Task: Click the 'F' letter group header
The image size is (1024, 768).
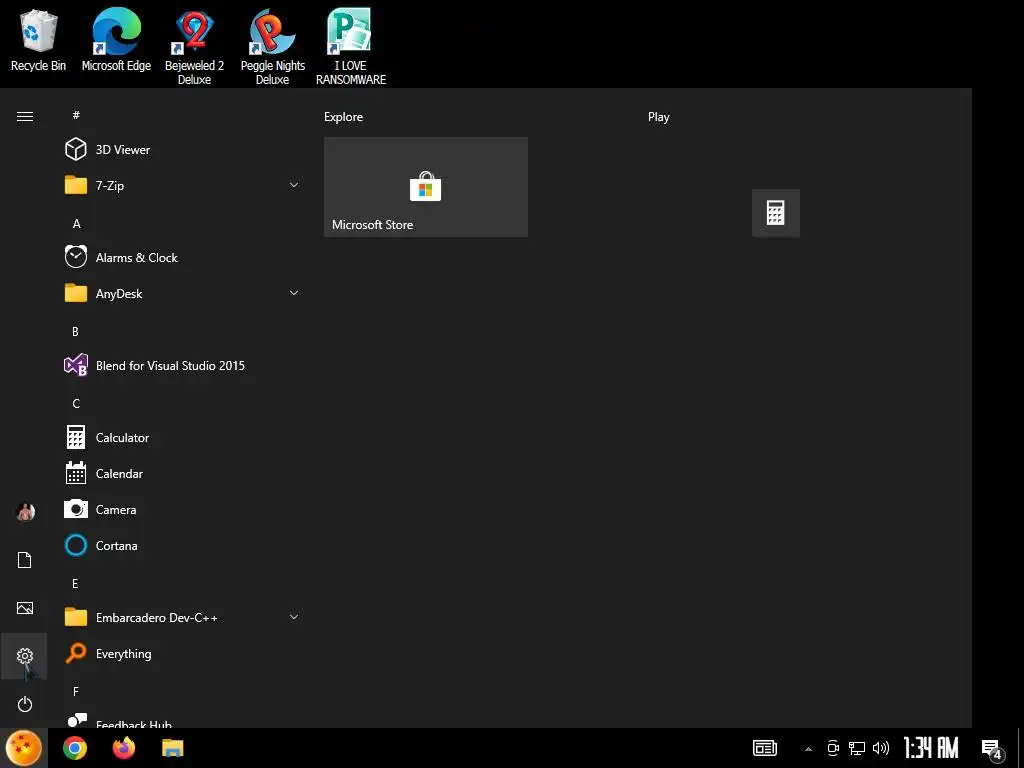Action: tap(76, 692)
